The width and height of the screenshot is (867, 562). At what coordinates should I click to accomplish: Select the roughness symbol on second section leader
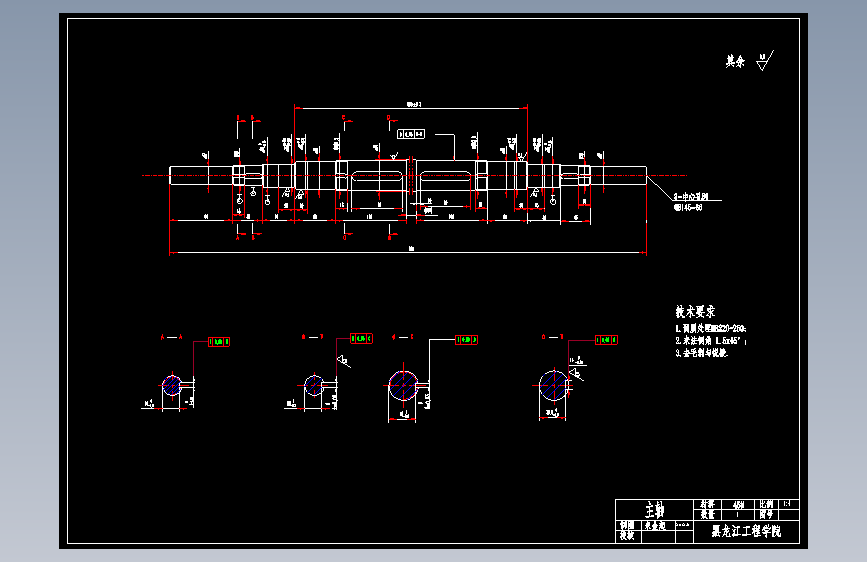(343, 361)
